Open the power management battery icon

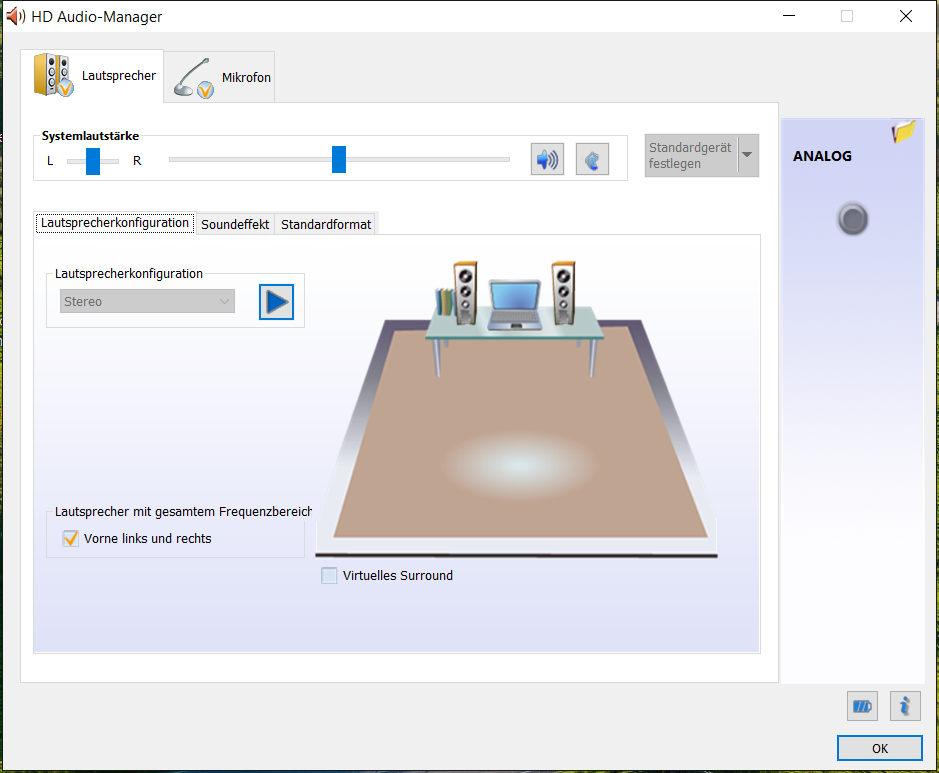tap(862, 707)
